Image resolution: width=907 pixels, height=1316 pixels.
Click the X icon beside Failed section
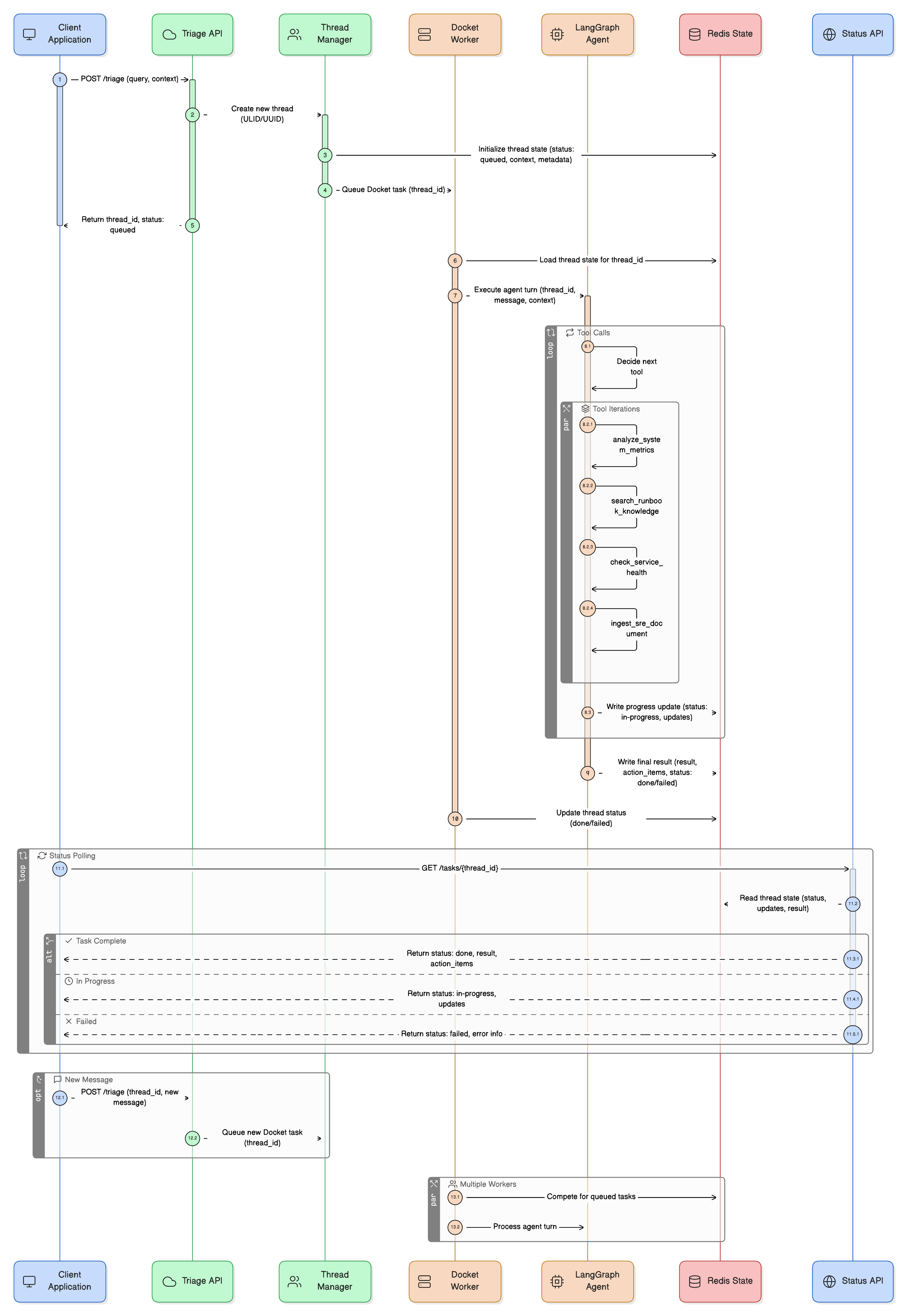(69, 1021)
